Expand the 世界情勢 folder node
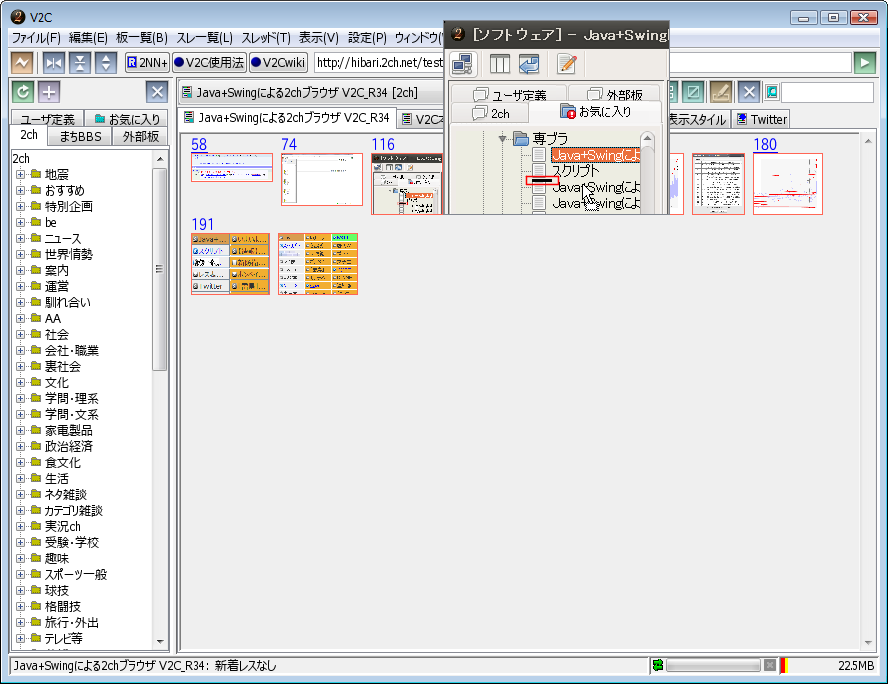The height and width of the screenshot is (684, 888). (x=20, y=255)
